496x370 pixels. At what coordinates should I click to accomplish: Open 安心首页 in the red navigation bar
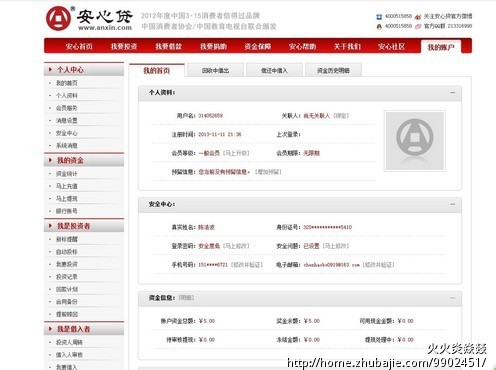point(79,47)
